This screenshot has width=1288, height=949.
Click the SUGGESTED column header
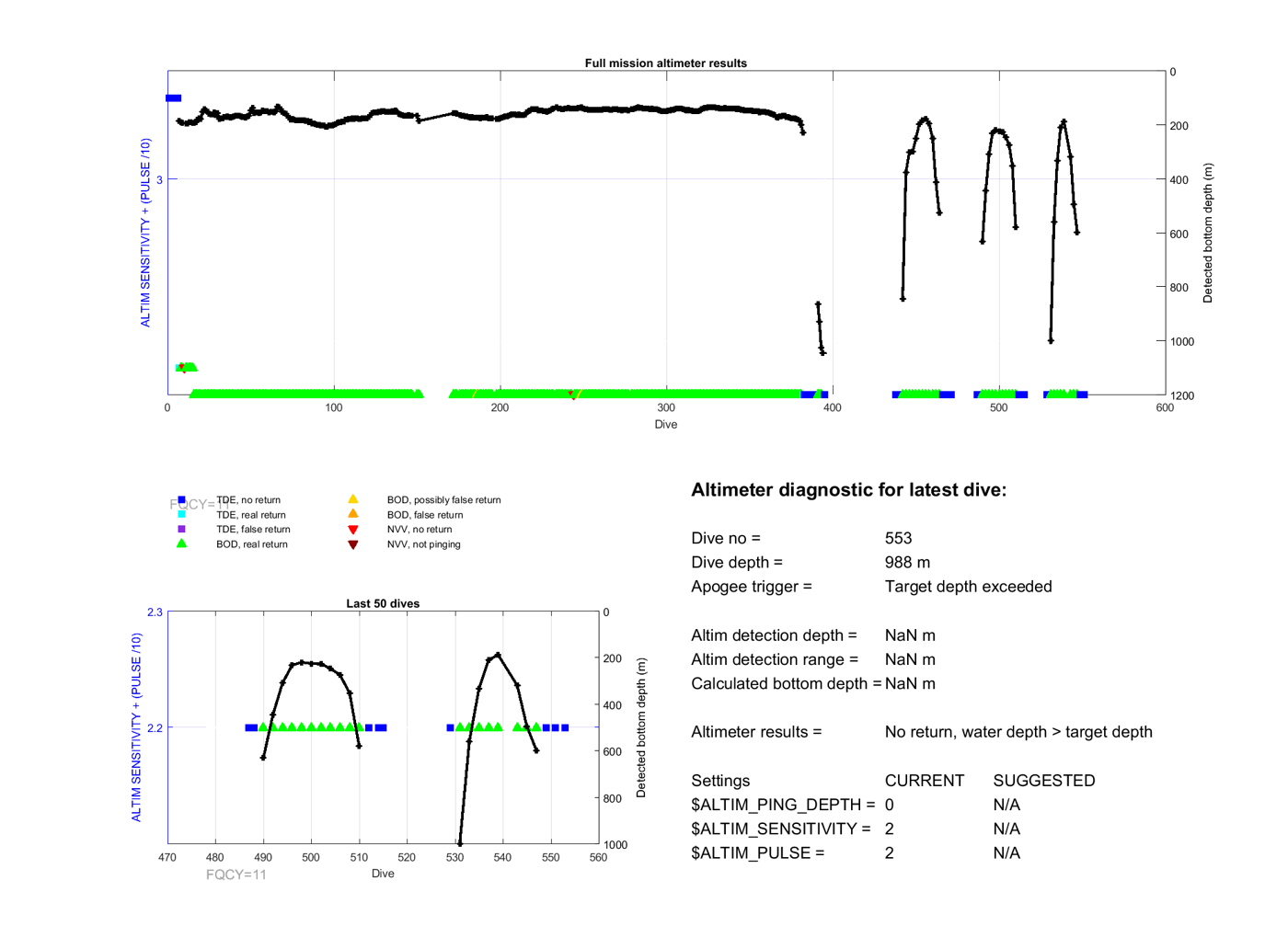click(1044, 781)
